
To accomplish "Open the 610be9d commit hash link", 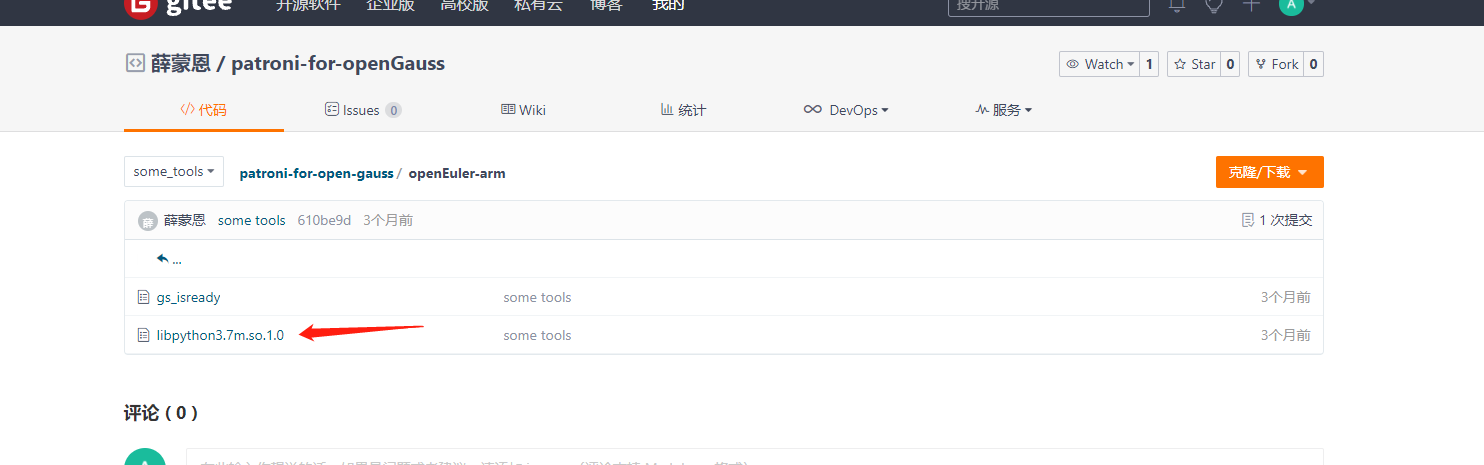I will click(324, 220).
